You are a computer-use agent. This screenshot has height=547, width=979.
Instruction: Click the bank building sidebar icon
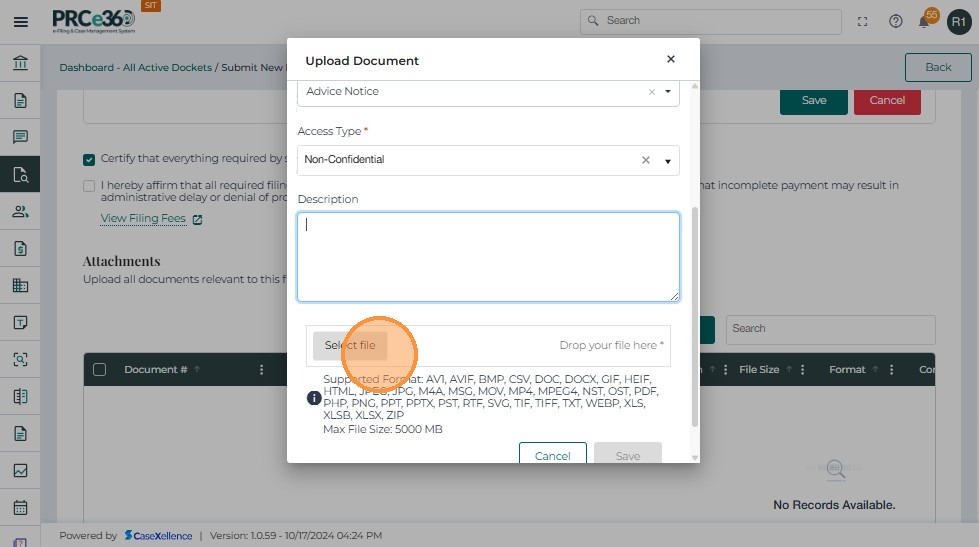point(20,65)
